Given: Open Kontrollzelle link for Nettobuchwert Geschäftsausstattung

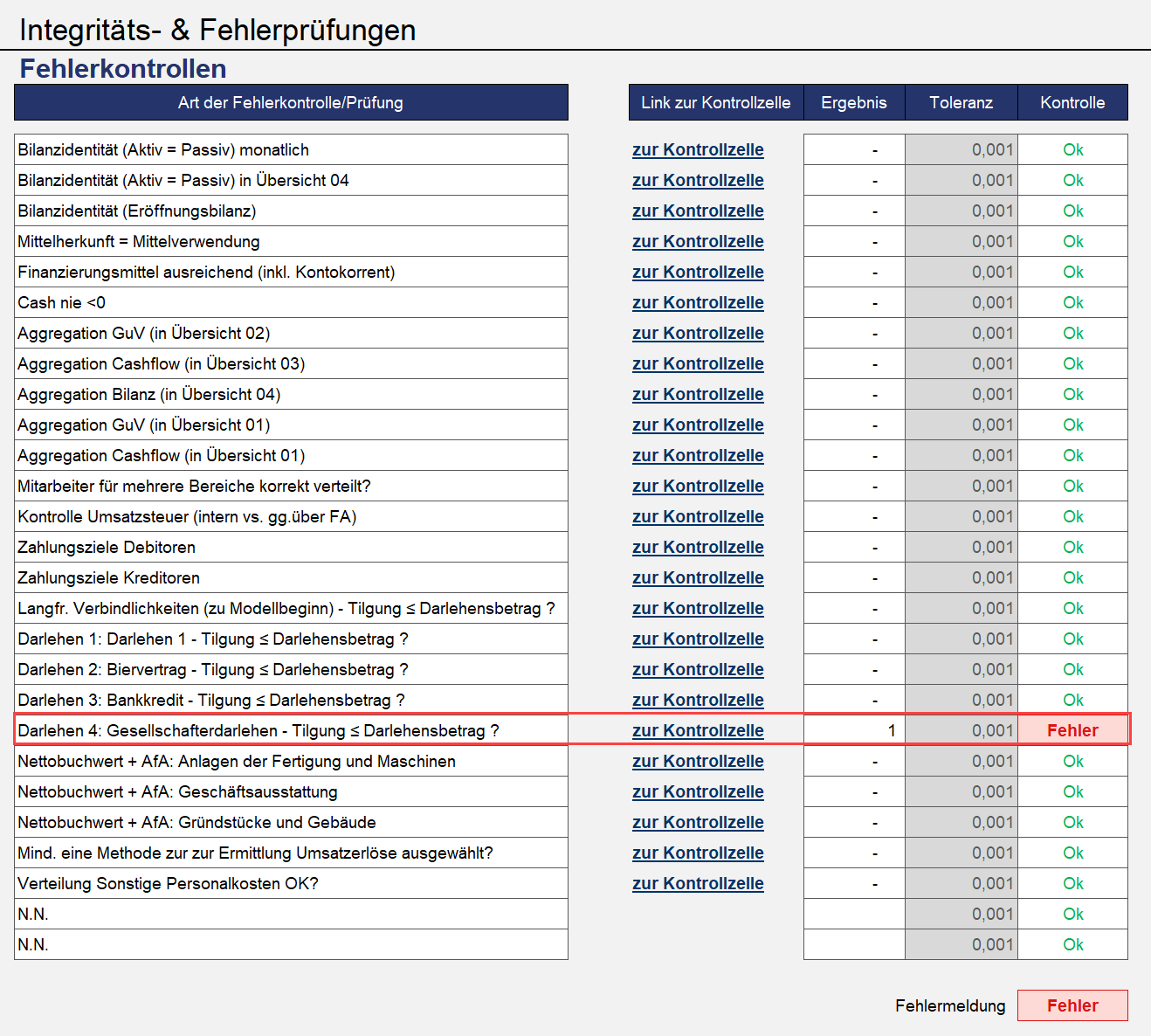Looking at the screenshot, I should 698,791.
